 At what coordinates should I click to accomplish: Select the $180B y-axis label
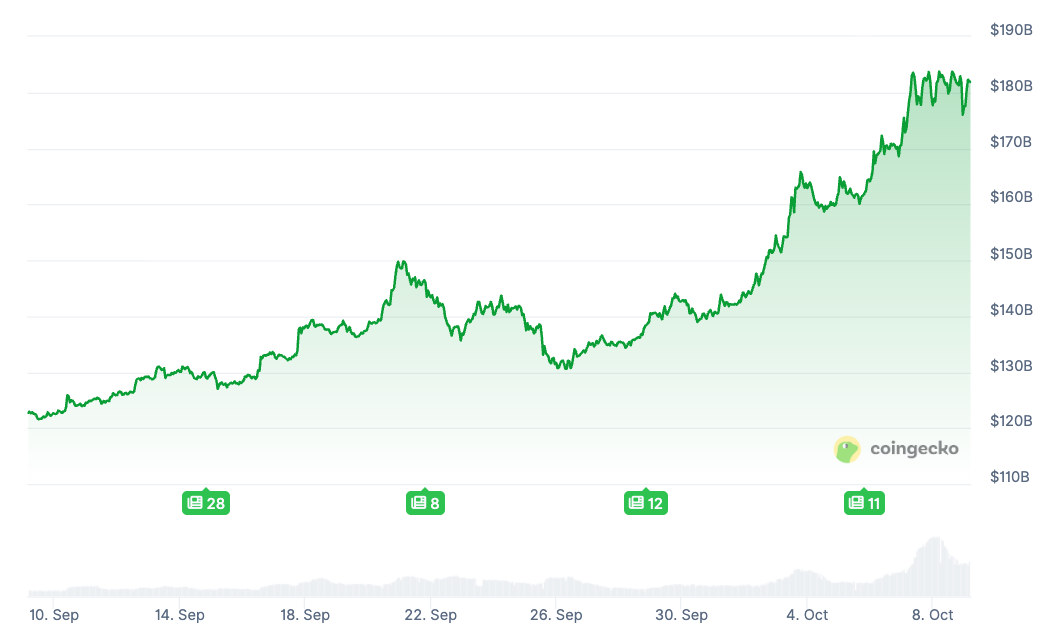coord(1011,86)
